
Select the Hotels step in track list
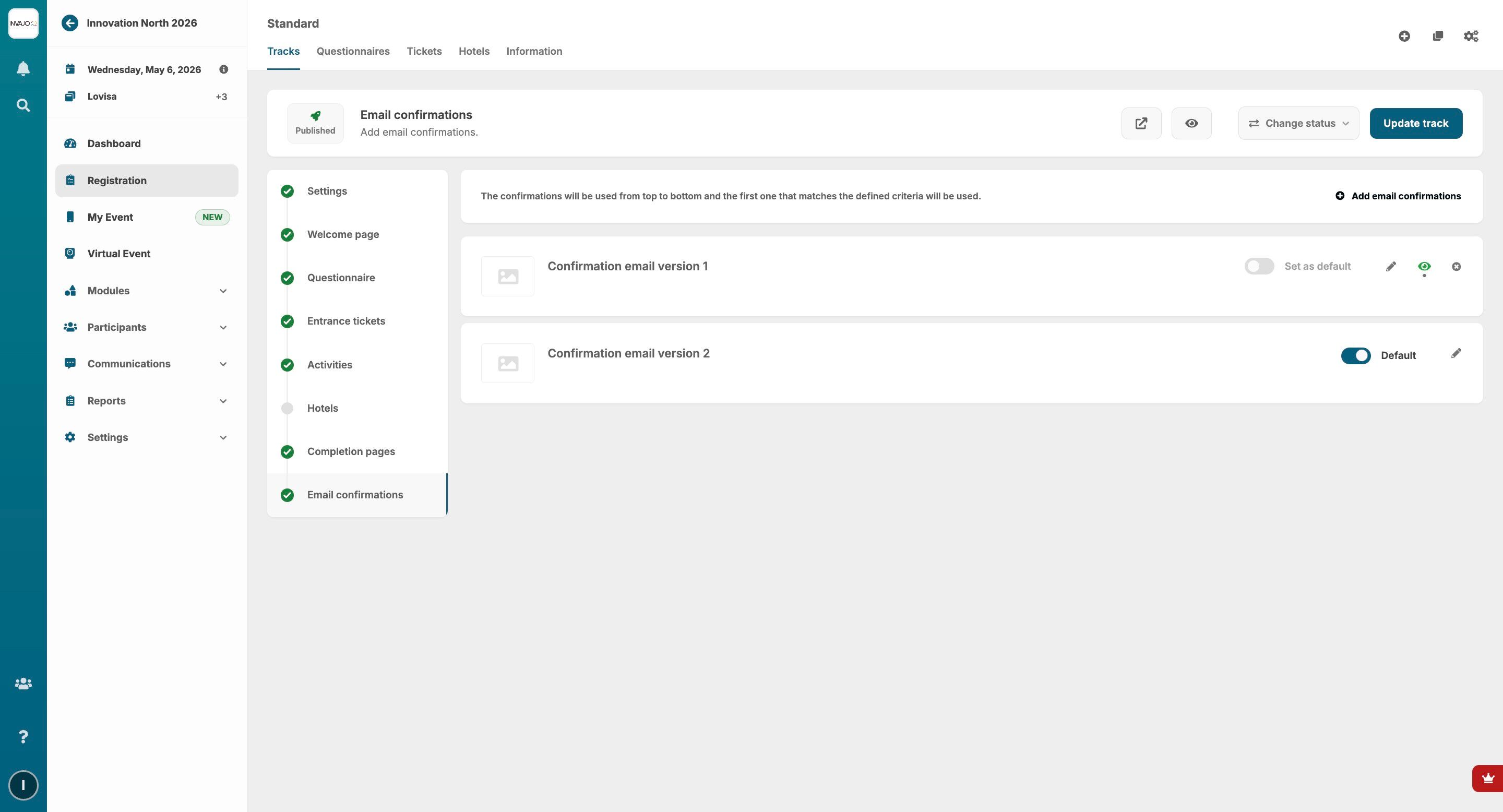click(322, 408)
